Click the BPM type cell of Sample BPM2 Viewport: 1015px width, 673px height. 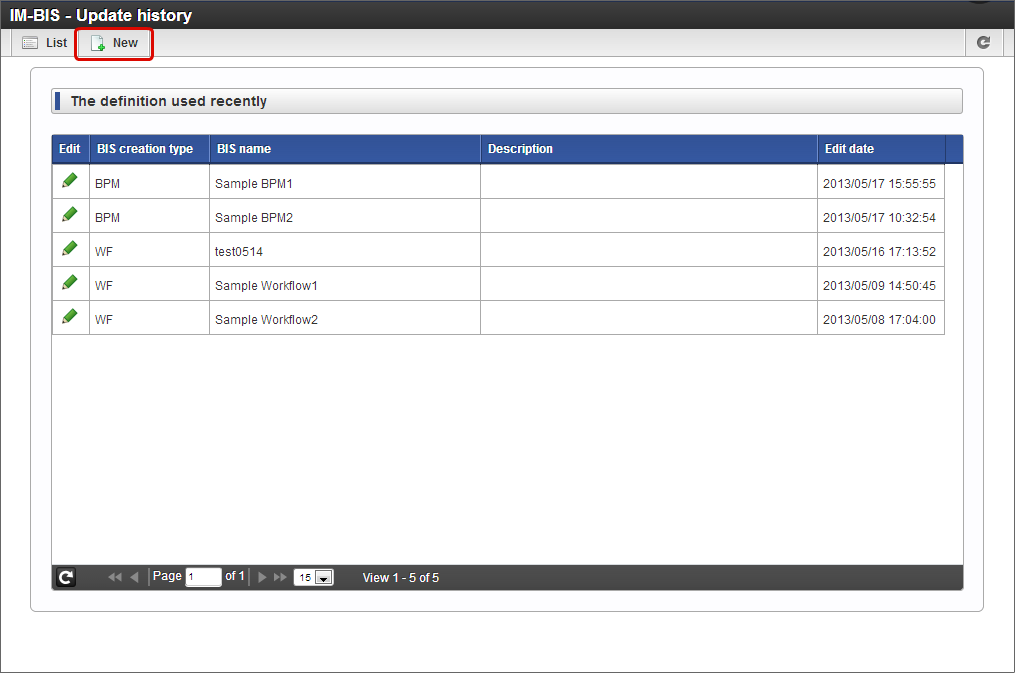[149, 216]
